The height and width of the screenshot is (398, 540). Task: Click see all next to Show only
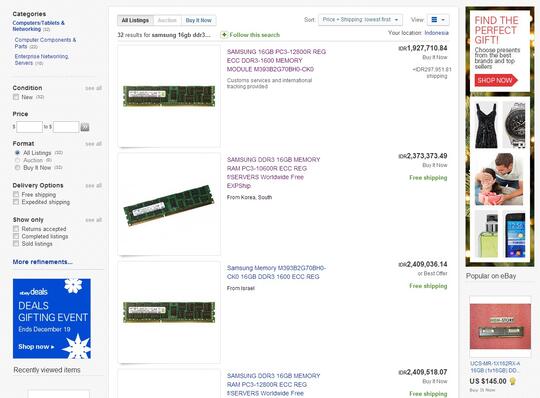[93, 220]
